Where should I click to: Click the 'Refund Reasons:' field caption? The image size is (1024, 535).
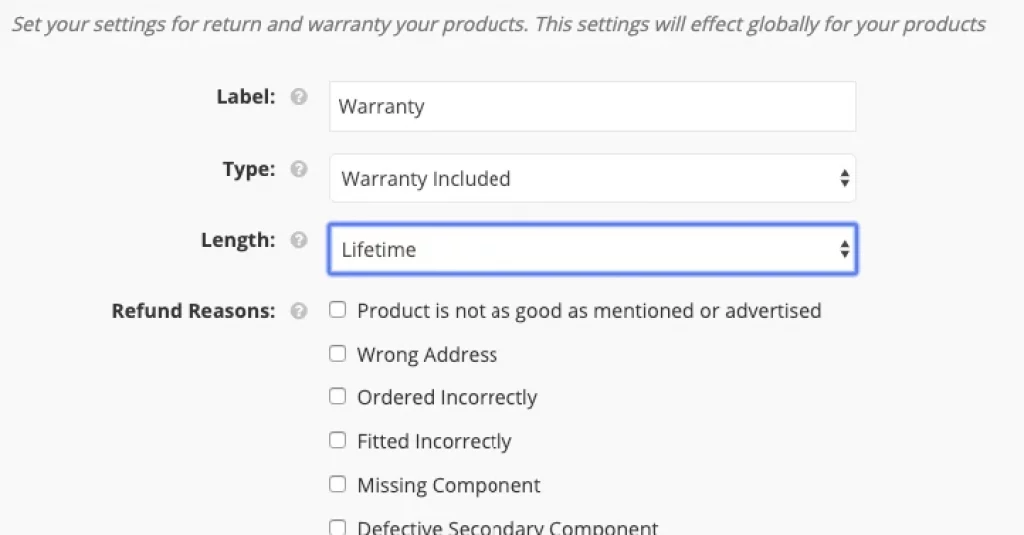tap(193, 311)
